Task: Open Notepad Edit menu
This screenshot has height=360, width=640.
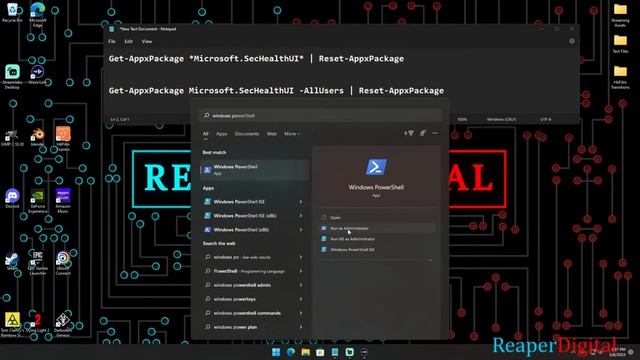Action: coord(129,41)
